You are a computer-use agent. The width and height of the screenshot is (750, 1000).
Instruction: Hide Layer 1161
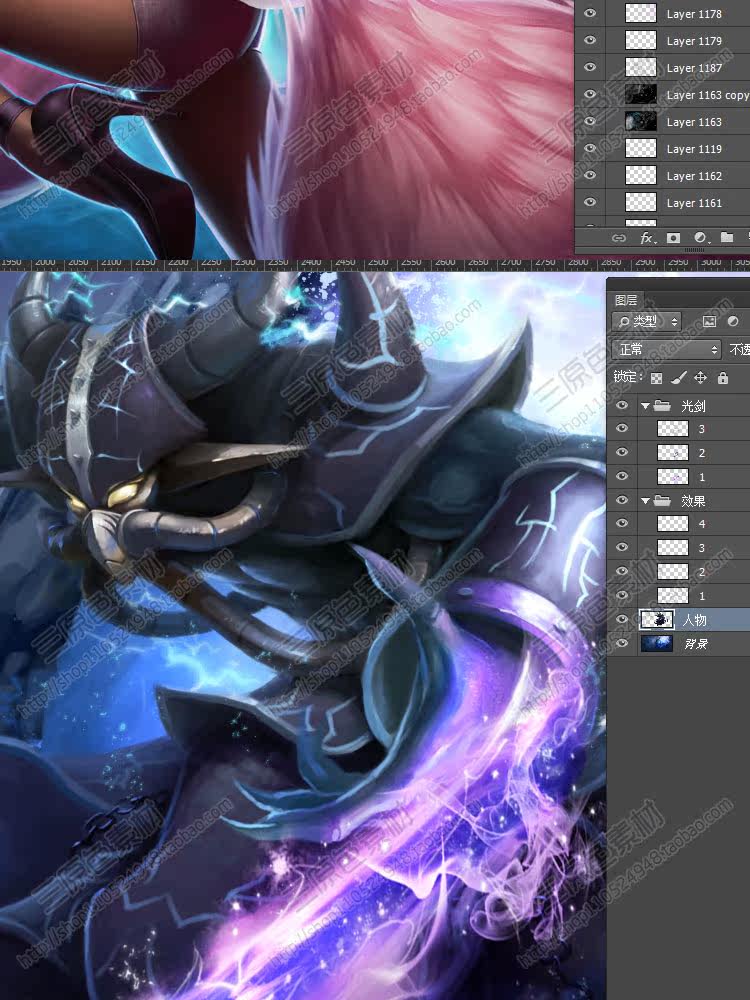pos(590,202)
